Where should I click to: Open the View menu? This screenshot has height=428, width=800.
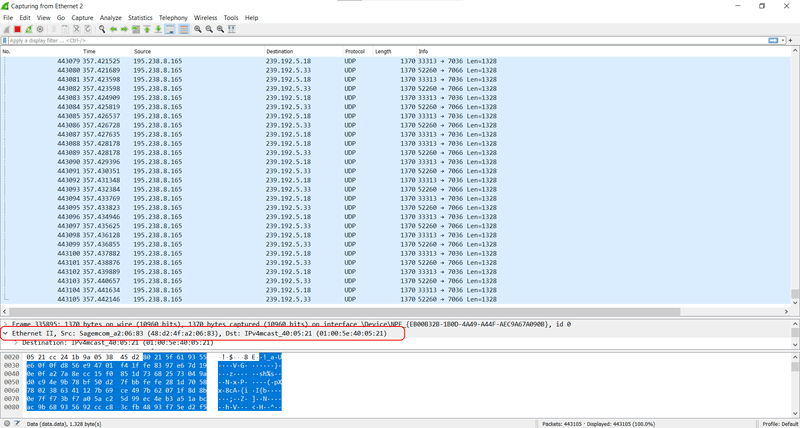[43, 17]
